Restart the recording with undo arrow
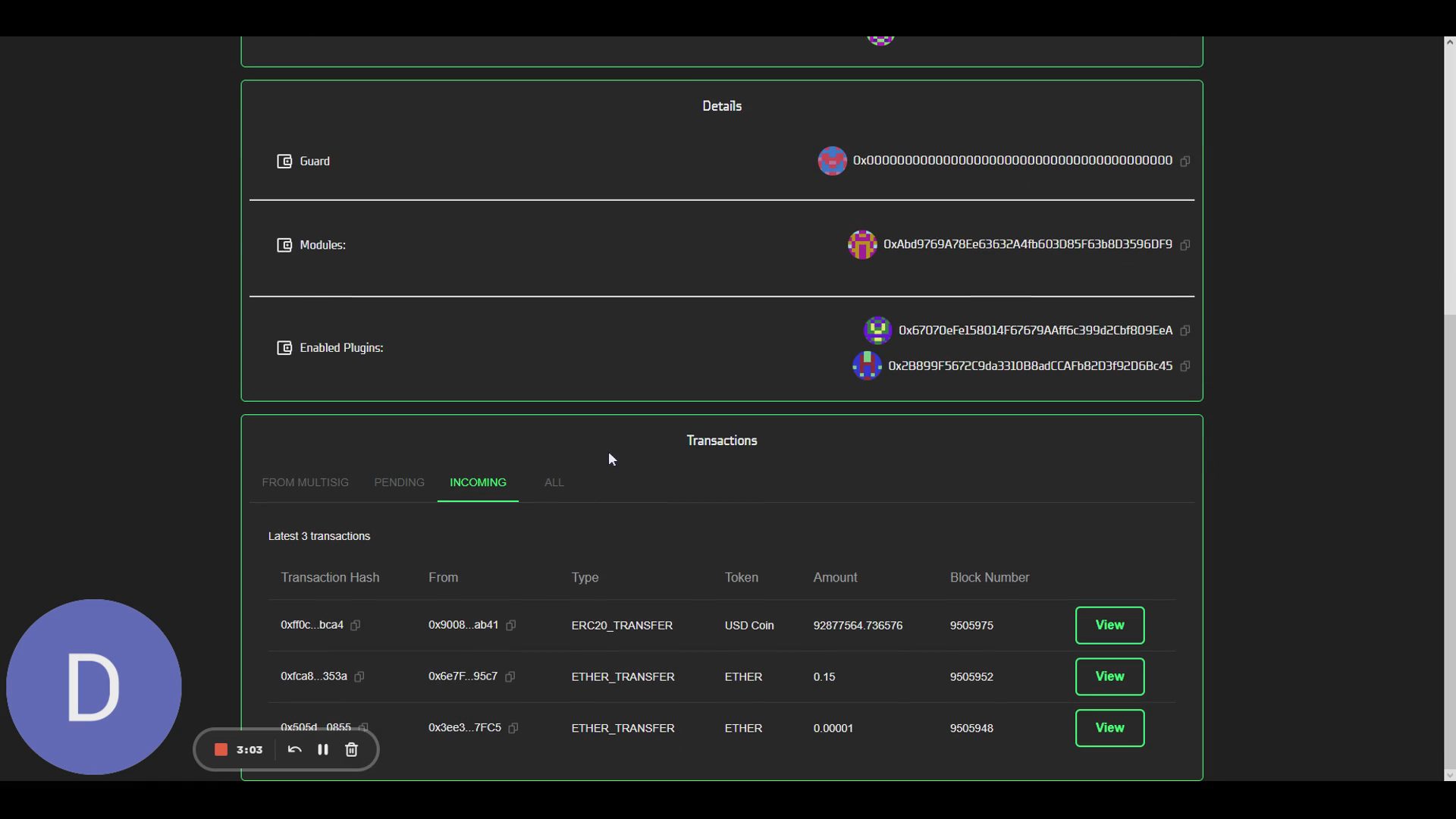 295,749
